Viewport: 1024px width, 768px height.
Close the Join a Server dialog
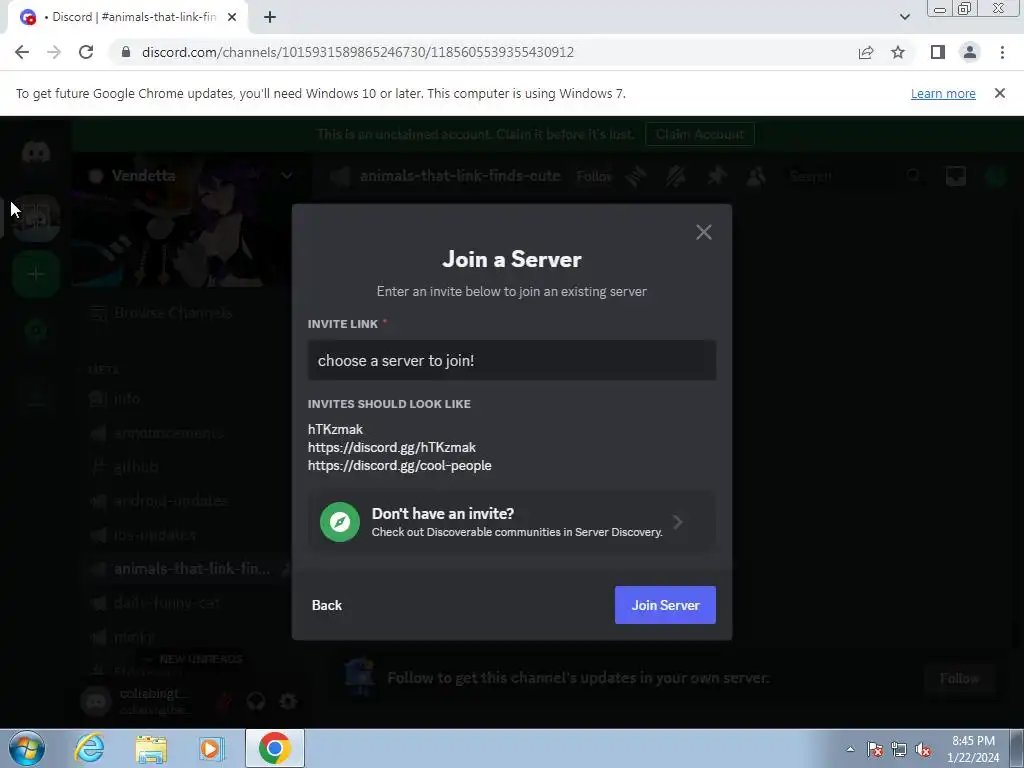703,232
